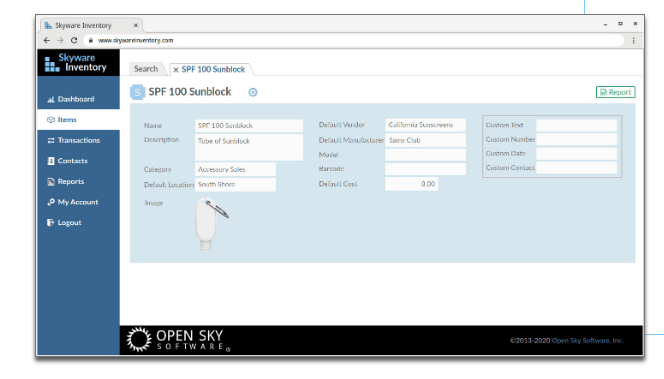Click the Dashboard bar chart icon
The height and width of the screenshot is (379, 664).
[x=51, y=99]
